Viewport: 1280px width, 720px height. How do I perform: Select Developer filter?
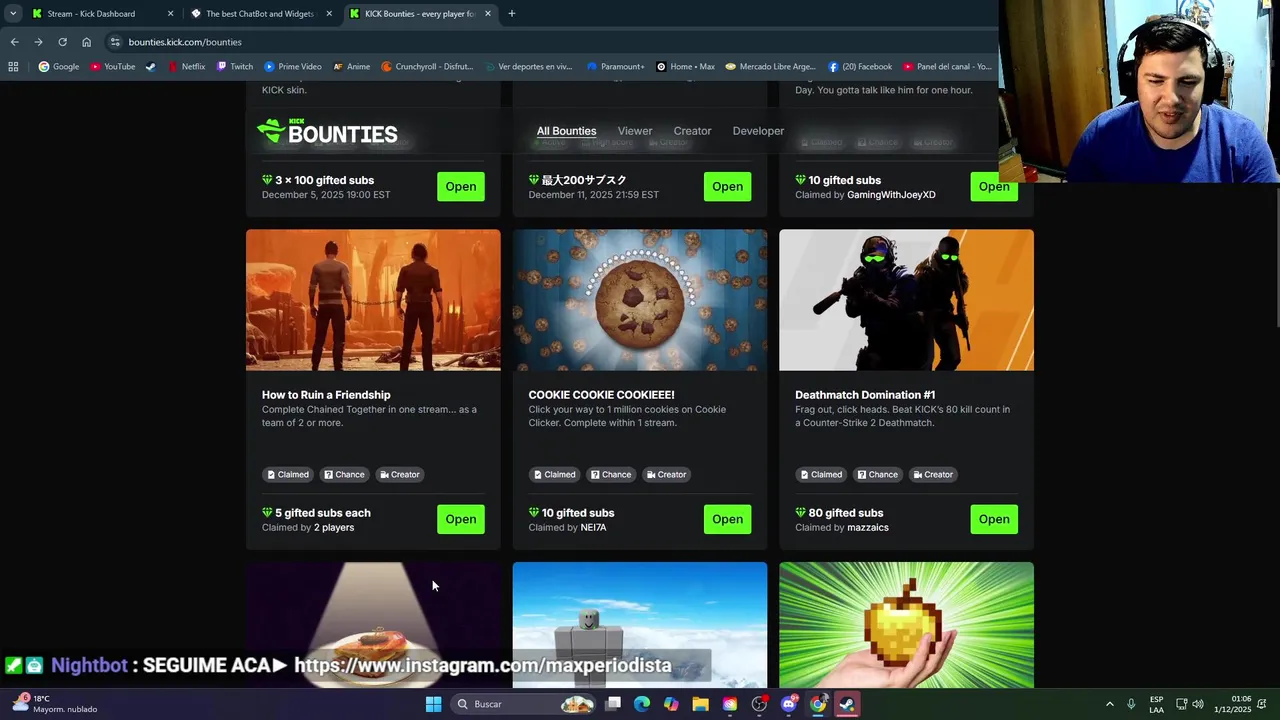[758, 131]
